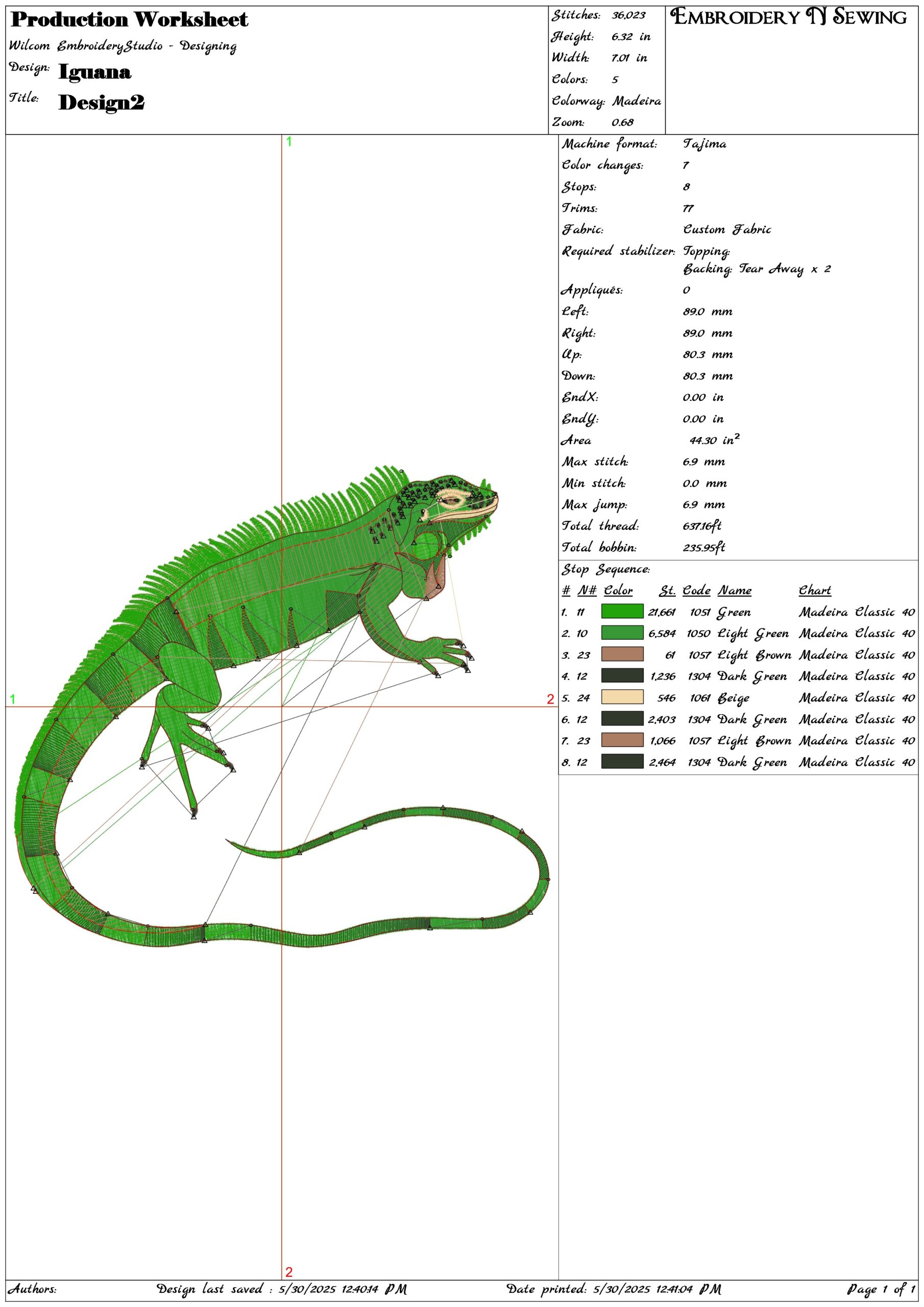Click the 'EndX:' label

coord(580,397)
